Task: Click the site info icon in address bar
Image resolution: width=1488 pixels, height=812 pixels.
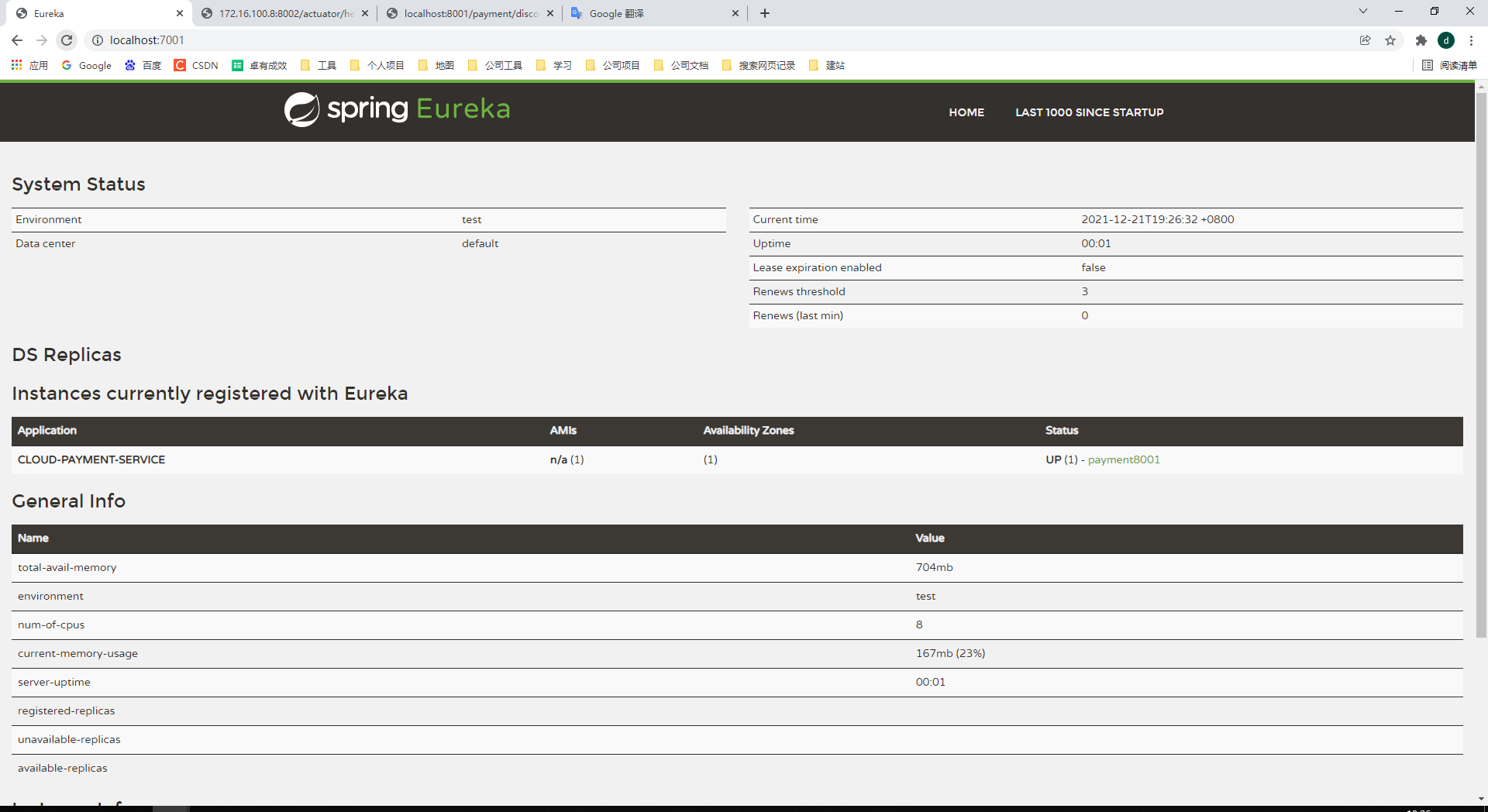Action: [98, 40]
